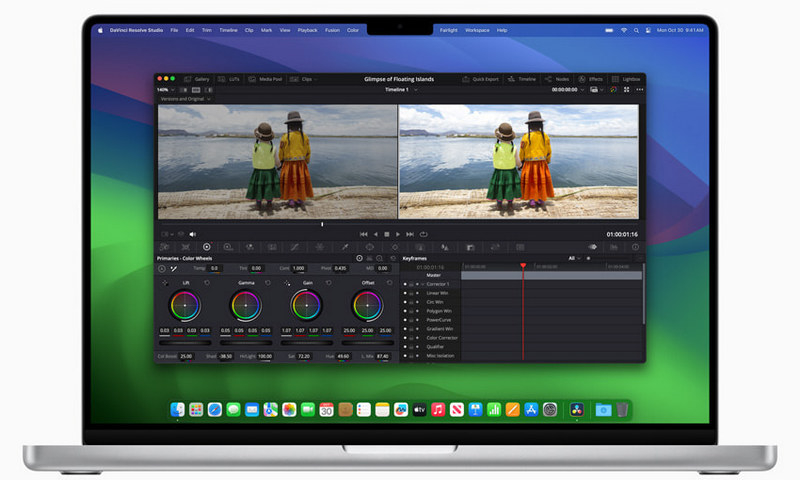Reset the Lift color wheel
800x480 pixels.
coord(206,283)
